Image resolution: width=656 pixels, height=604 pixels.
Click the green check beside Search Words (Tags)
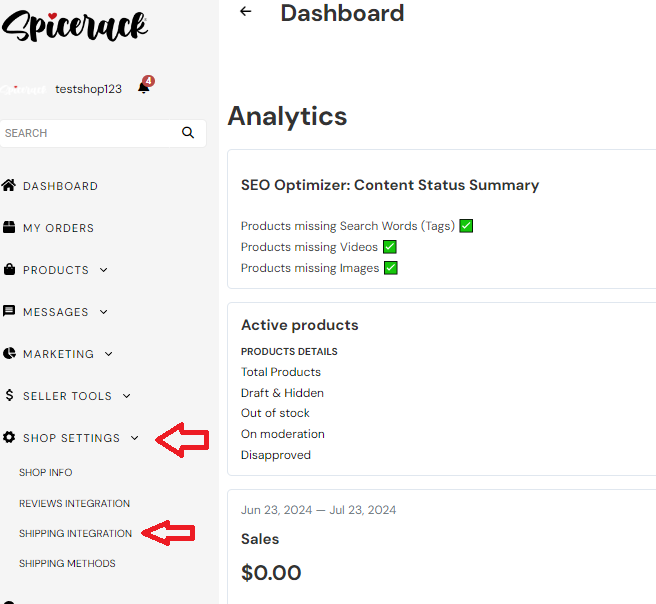pyautogui.click(x=466, y=226)
